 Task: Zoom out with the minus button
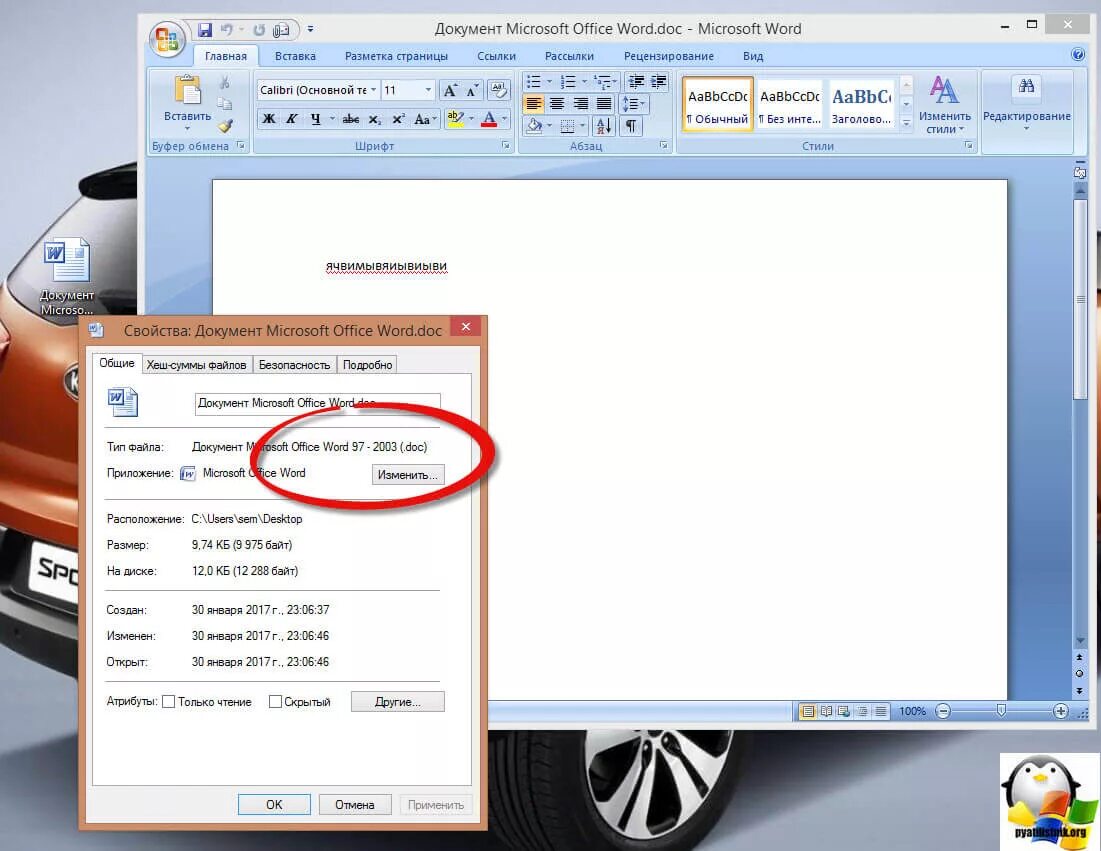pos(943,711)
